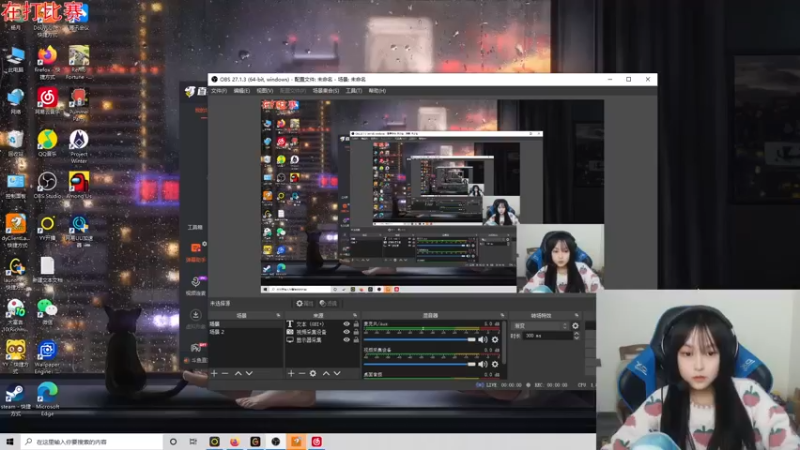Open 此电脑 desktop icon
This screenshot has height=450, width=800.
[x=15, y=59]
